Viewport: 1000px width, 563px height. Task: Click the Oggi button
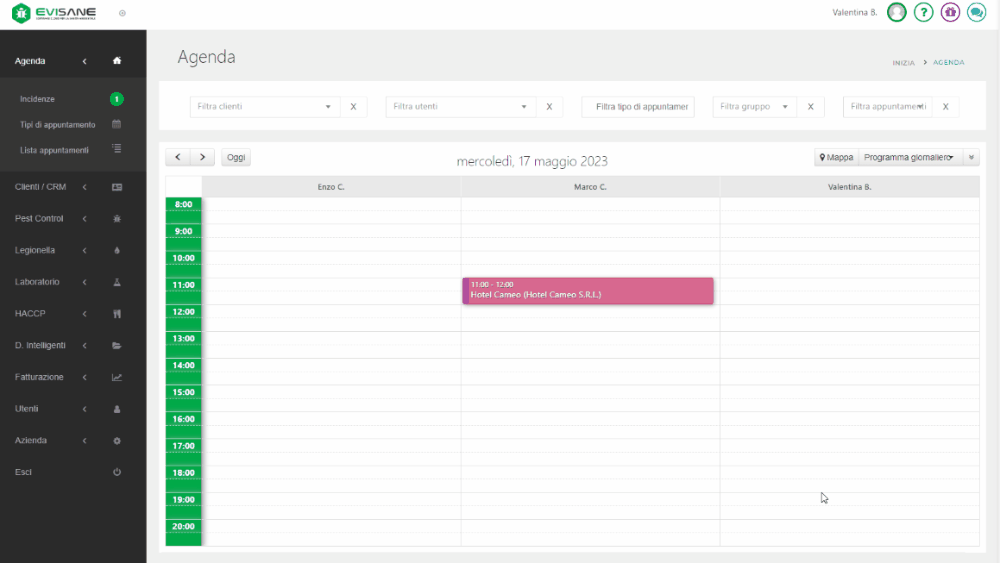pos(236,157)
